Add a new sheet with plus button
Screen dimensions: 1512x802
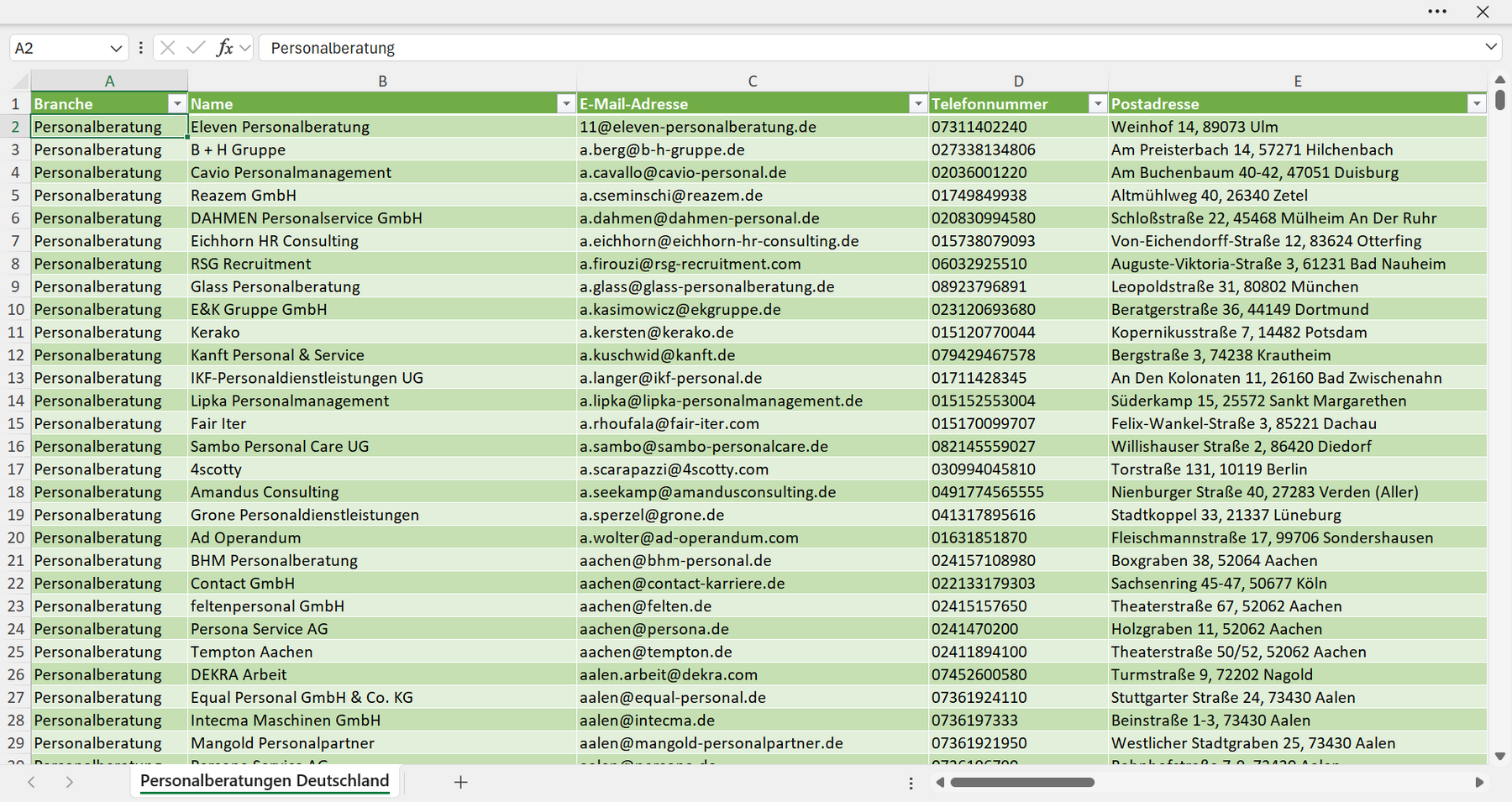coord(460,782)
